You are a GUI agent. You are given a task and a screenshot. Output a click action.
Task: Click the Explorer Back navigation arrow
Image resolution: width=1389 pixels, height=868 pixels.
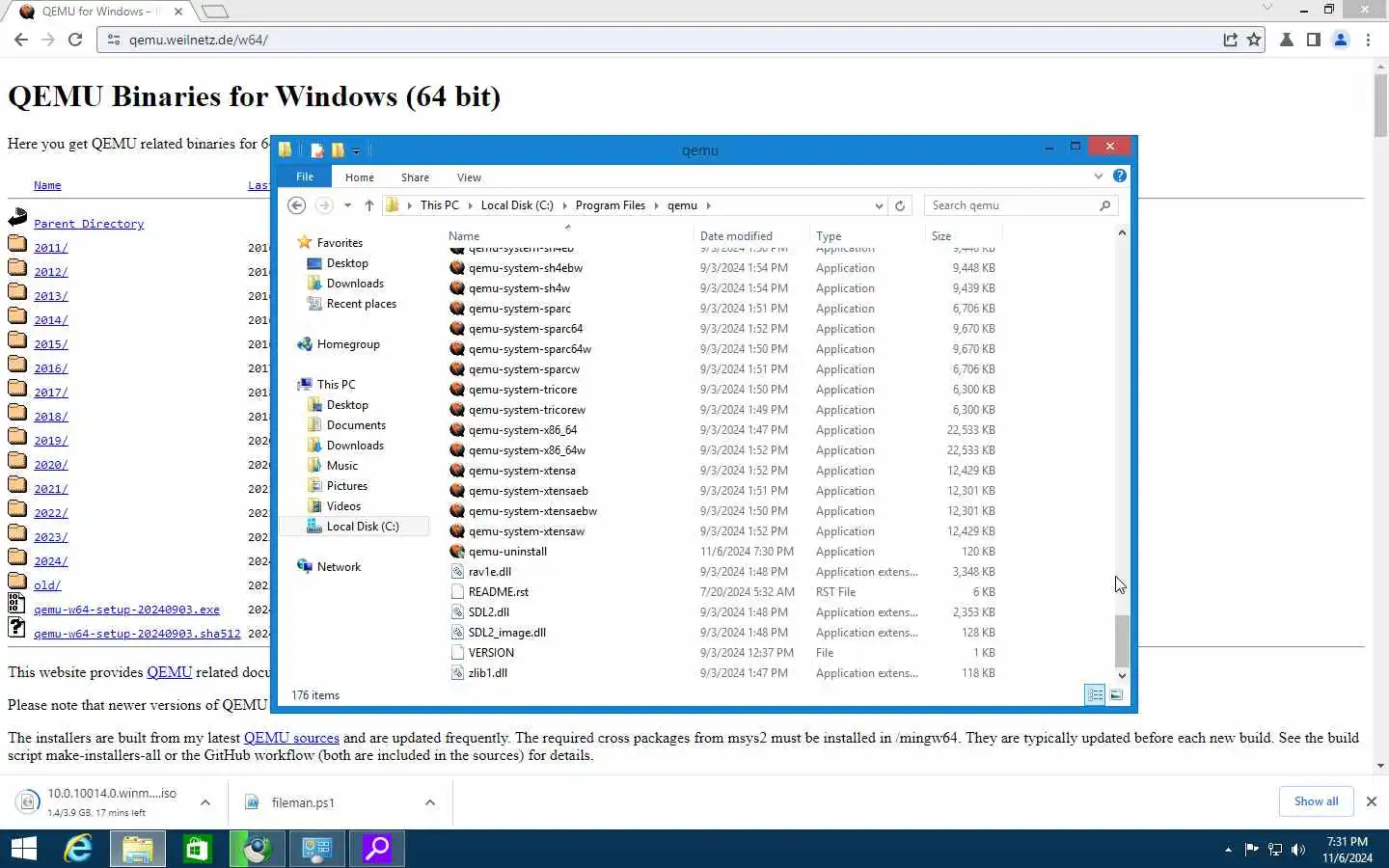[x=297, y=205]
